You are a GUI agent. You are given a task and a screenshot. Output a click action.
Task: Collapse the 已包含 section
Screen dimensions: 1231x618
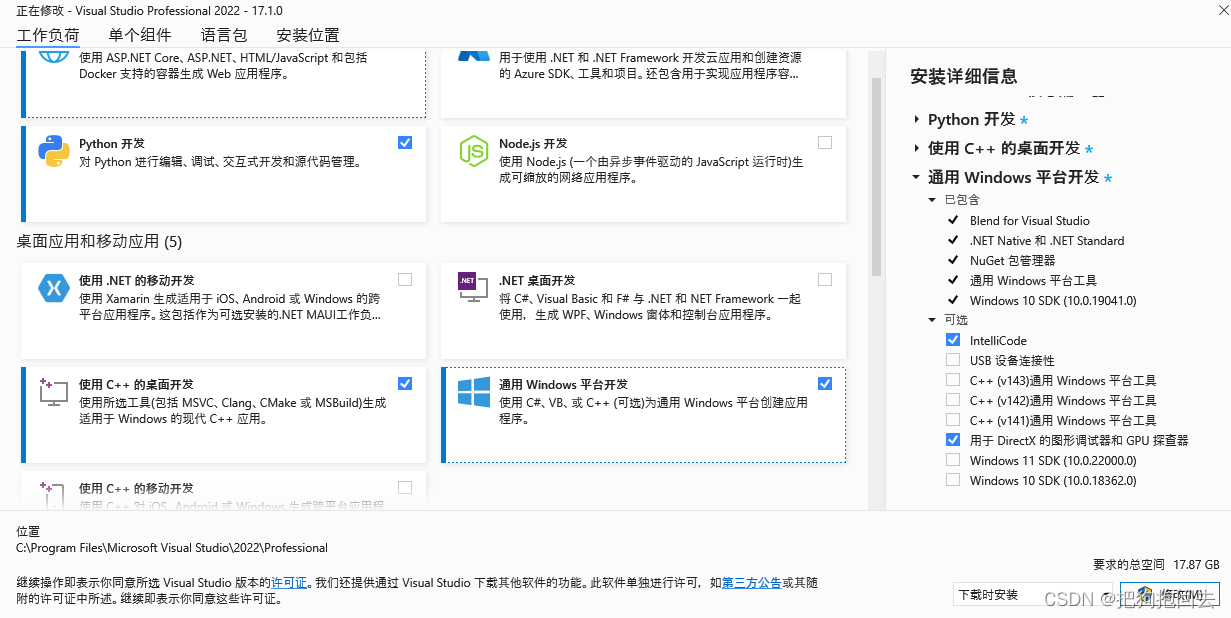point(933,200)
